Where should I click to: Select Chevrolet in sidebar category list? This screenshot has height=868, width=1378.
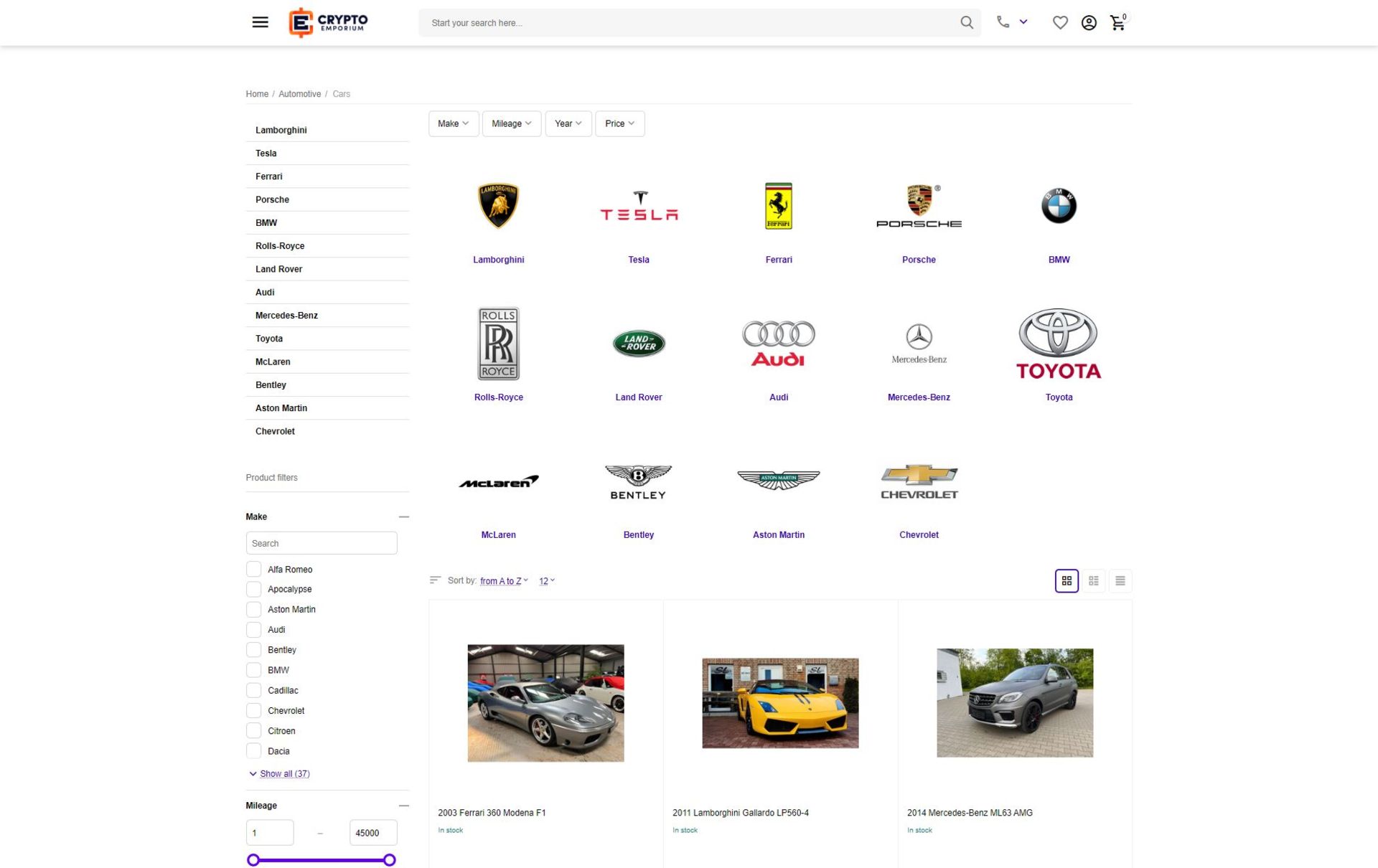tap(327, 431)
